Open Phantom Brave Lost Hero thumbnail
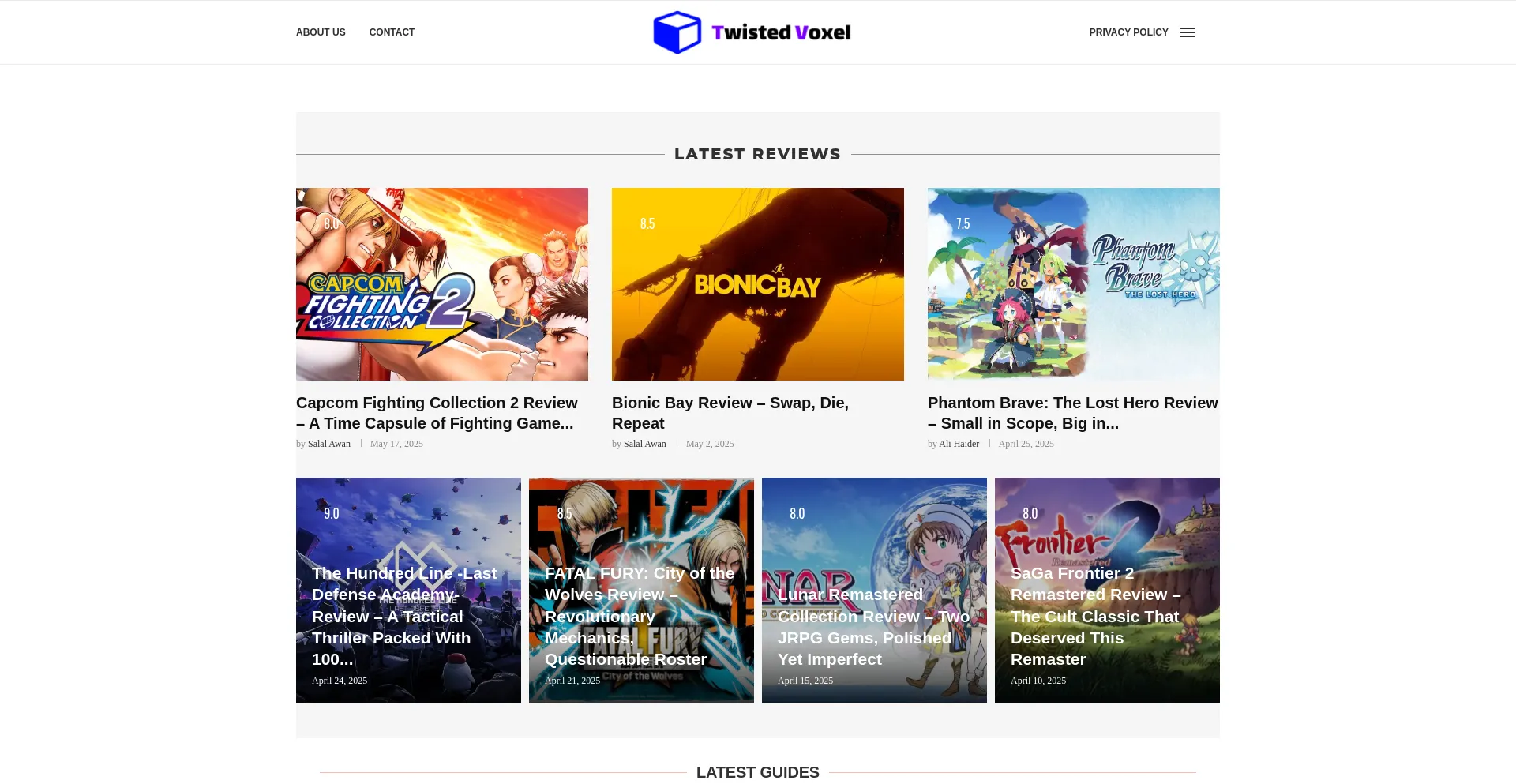1516x784 pixels. click(x=1074, y=284)
